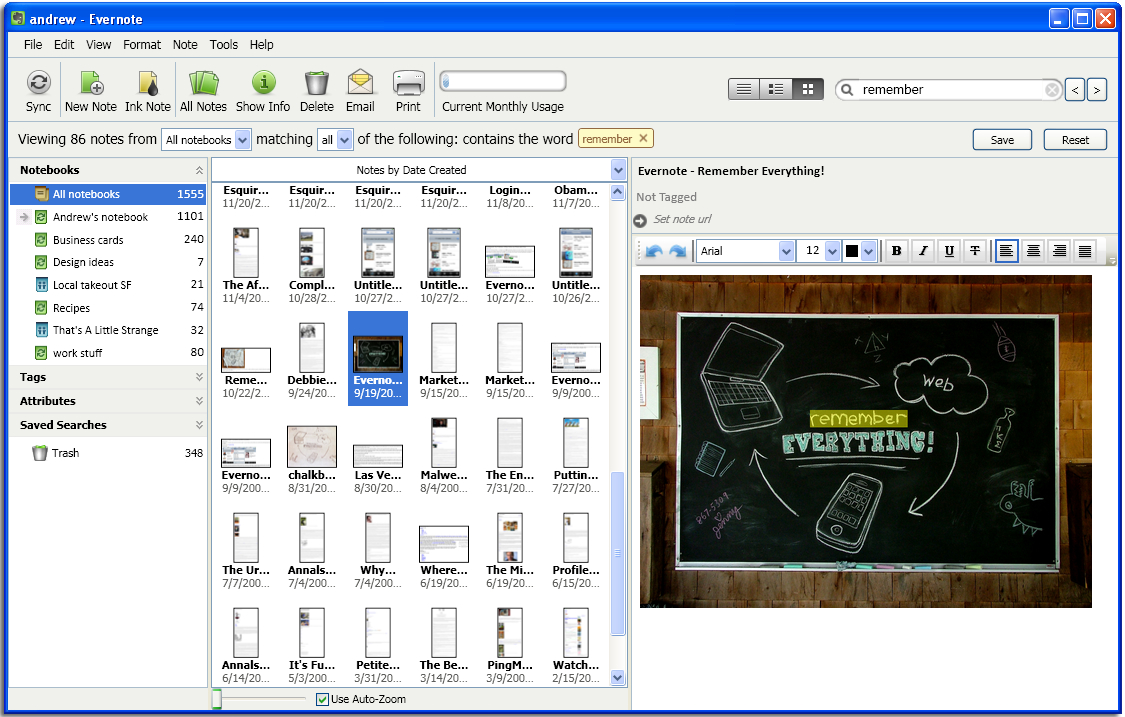
Task: Toggle italic formatting
Action: 923,250
